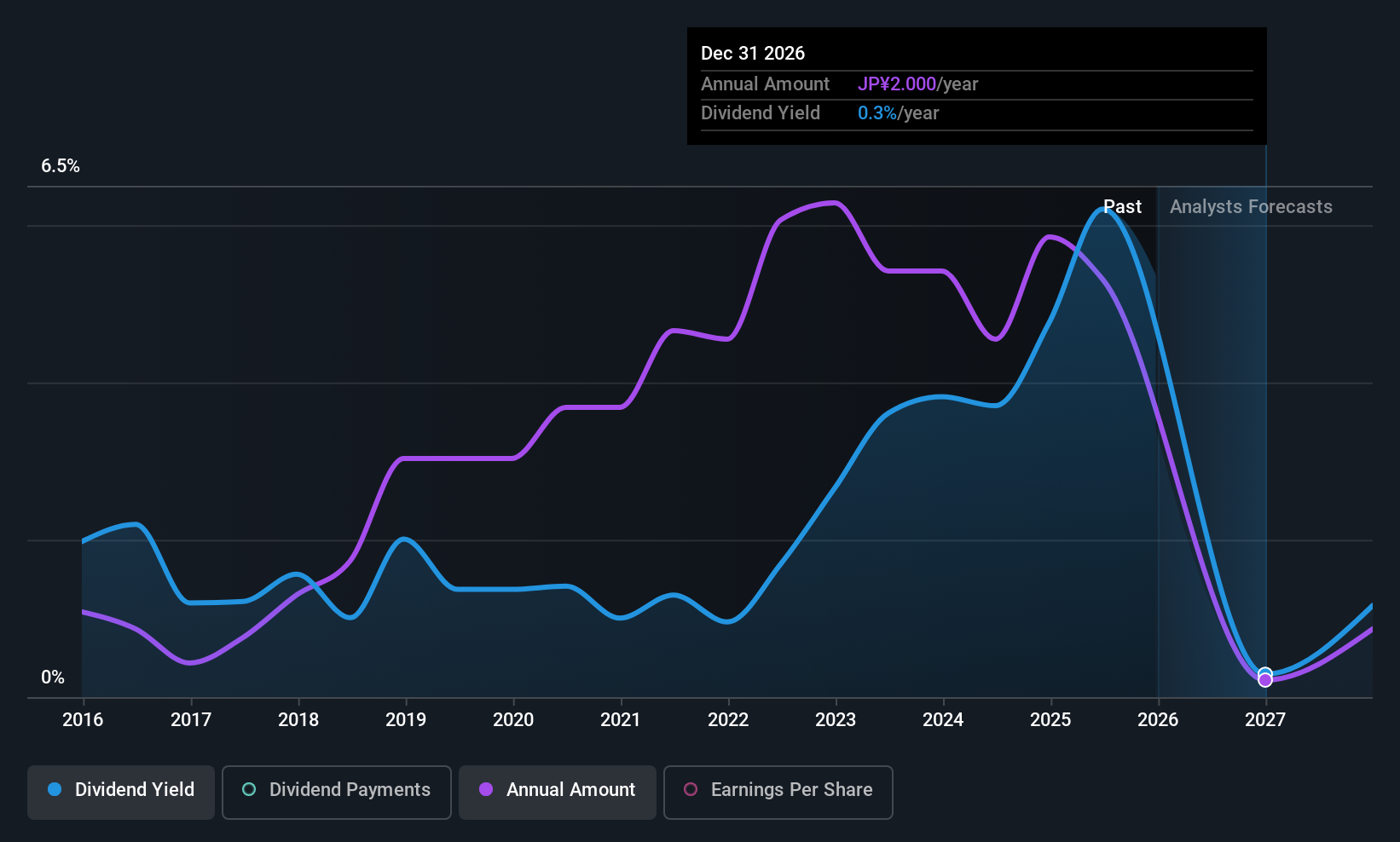Image resolution: width=1400 pixels, height=842 pixels.
Task: Toggle the Annual Amount legend button
Action: pyautogui.click(x=557, y=792)
